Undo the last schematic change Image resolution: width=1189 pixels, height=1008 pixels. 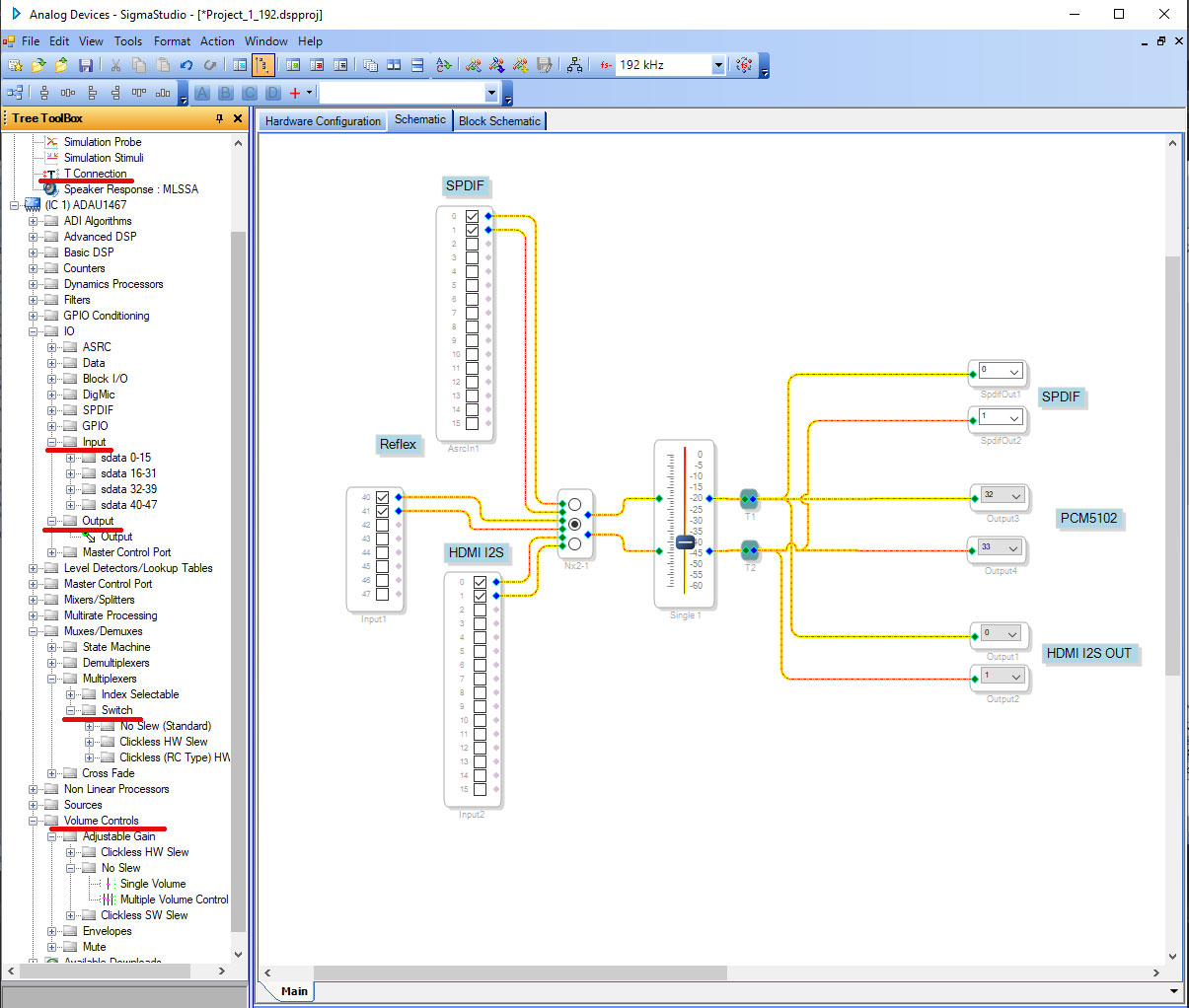186,65
